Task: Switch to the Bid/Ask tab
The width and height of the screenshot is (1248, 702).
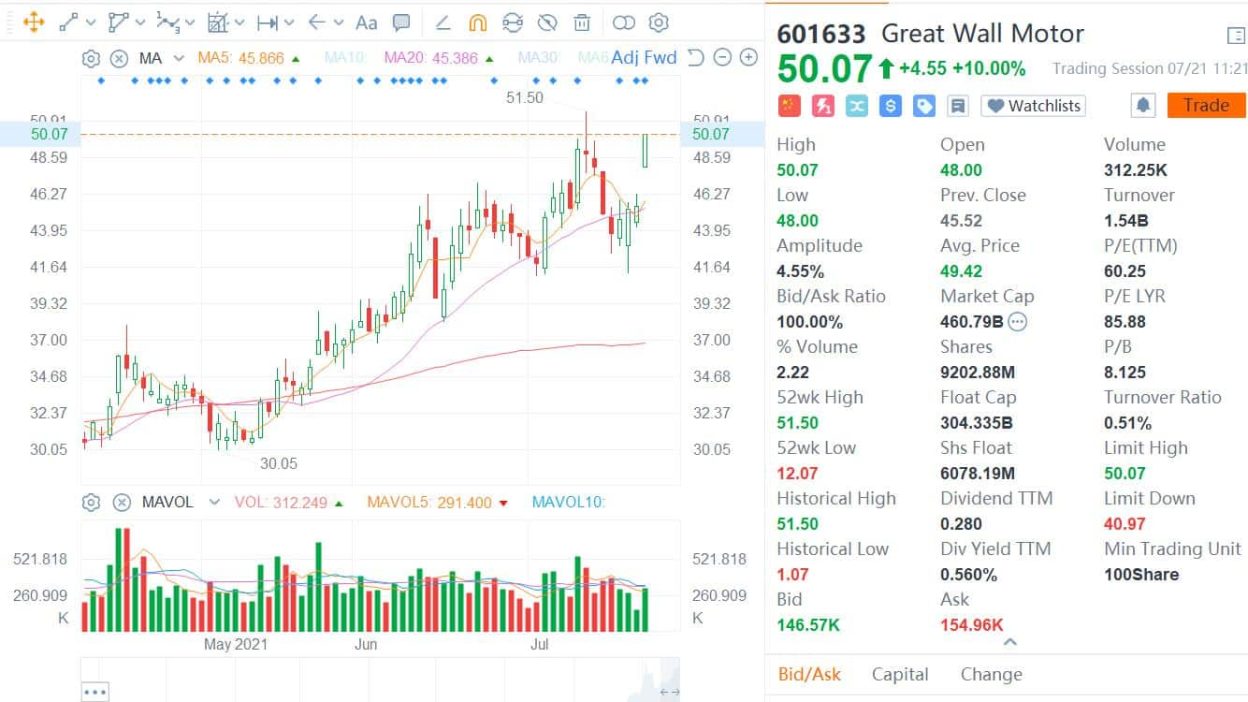Action: [x=809, y=674]
